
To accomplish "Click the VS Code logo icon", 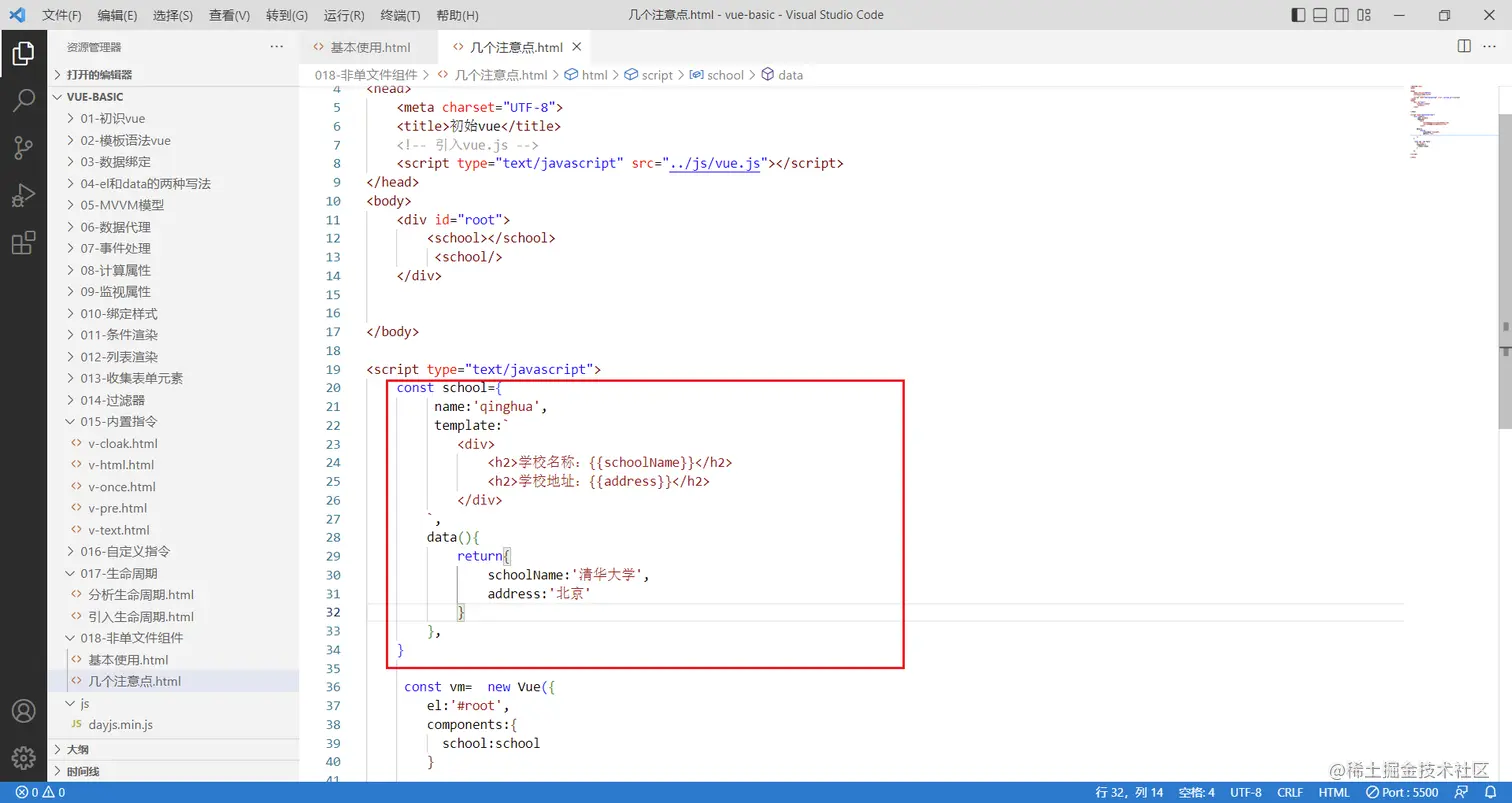I will (x=16, y=15).
